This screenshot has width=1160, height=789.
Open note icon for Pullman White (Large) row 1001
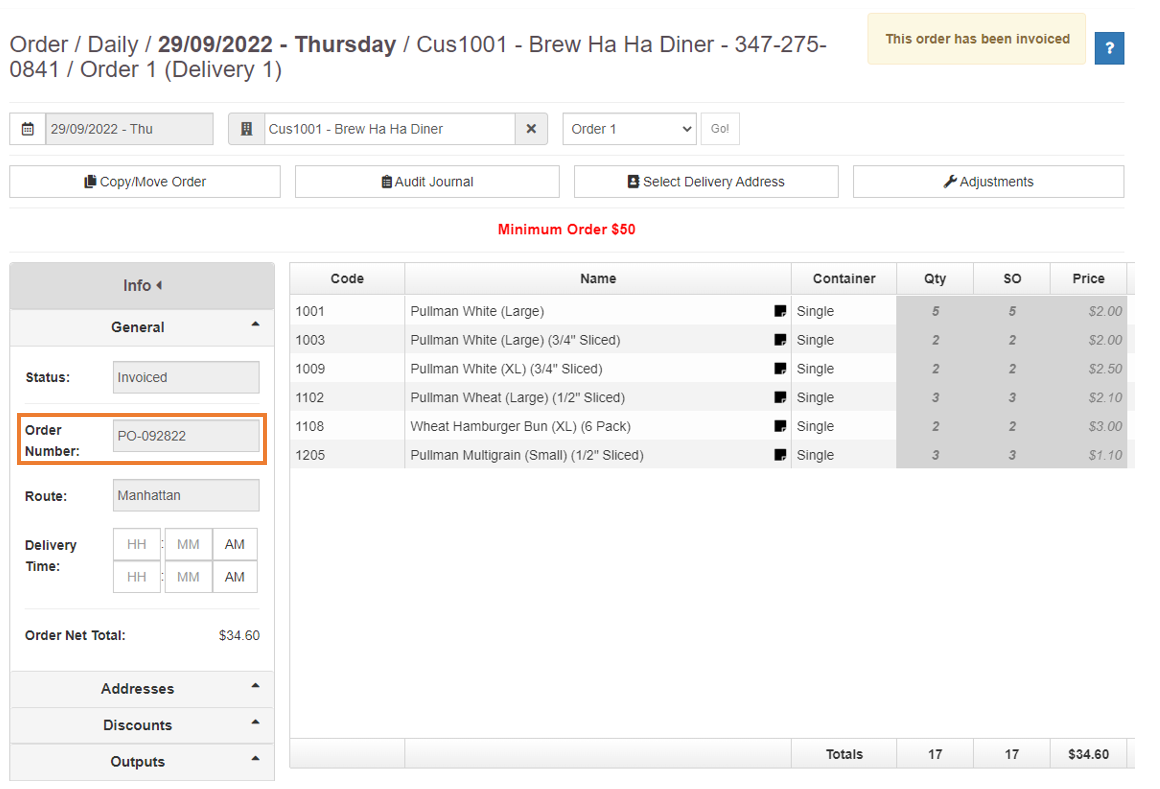pos(780,311)
